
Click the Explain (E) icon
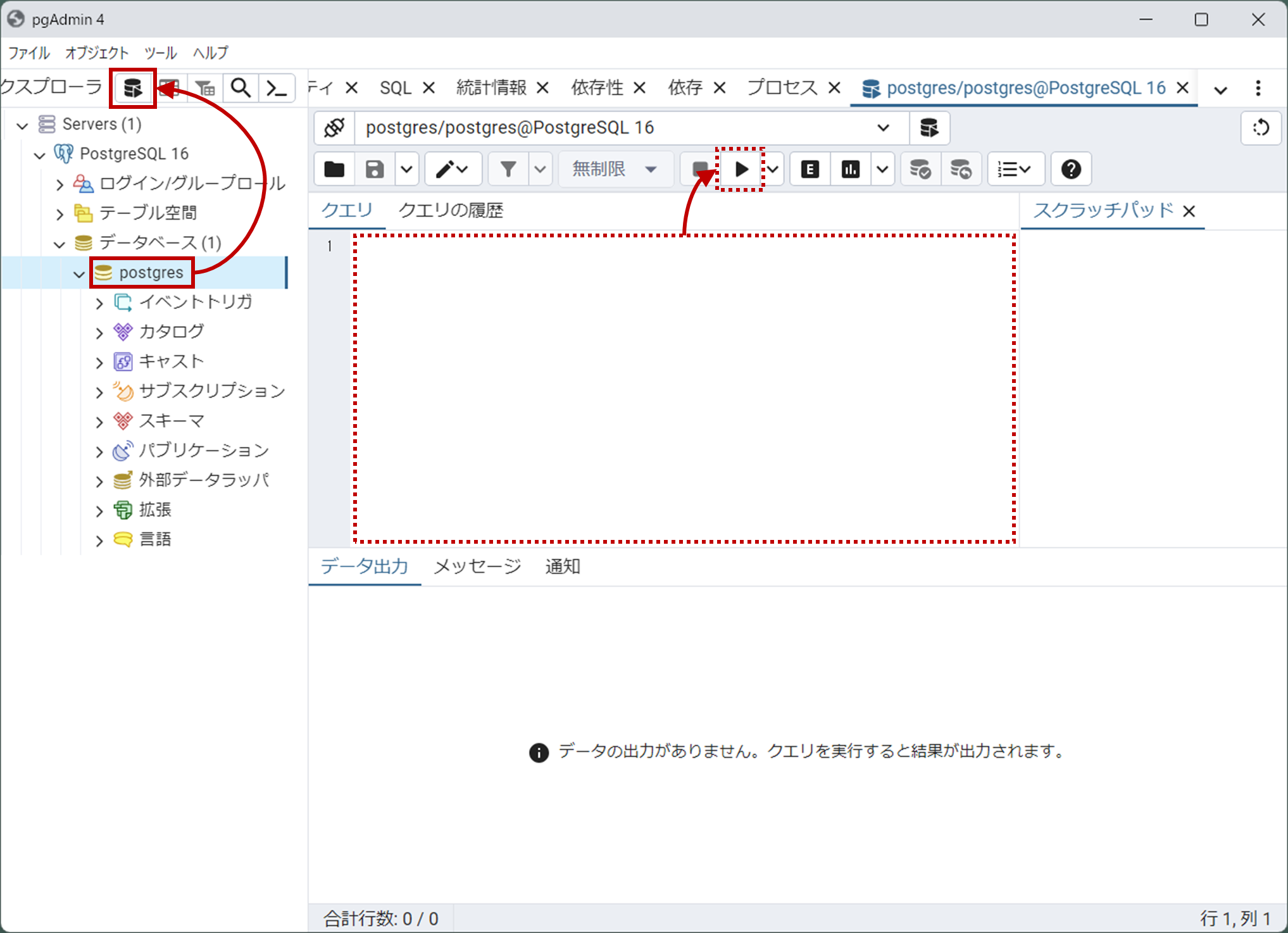[810, 169]
